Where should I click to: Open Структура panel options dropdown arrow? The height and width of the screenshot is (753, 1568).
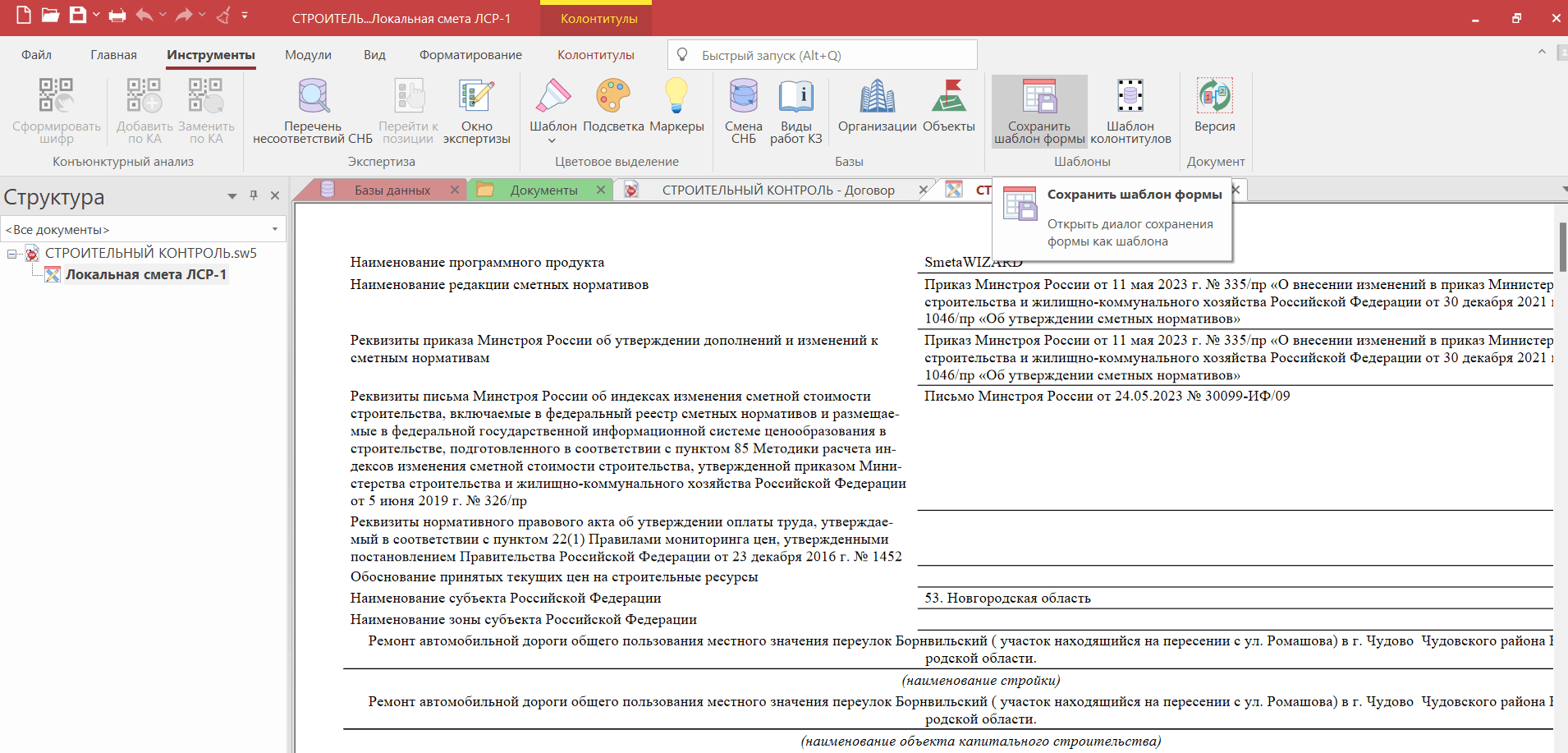(x=232, y=196)
